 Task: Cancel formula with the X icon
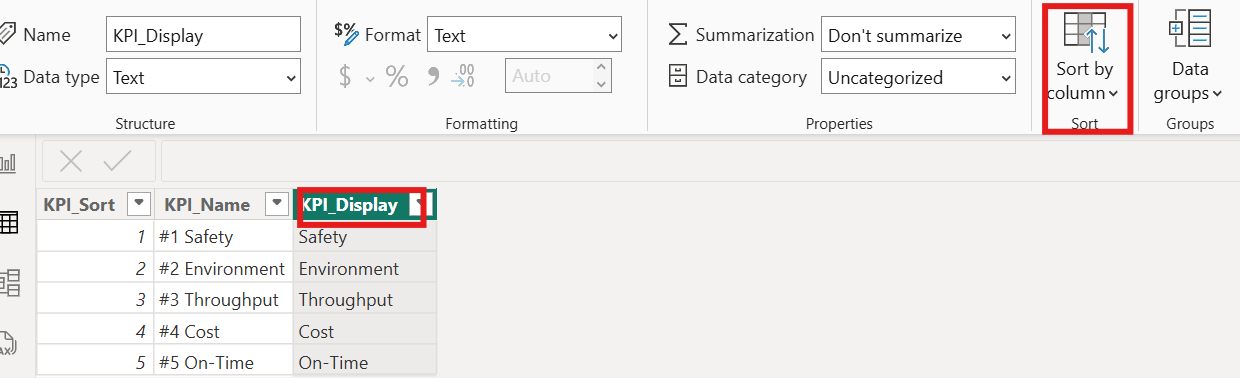71,161
